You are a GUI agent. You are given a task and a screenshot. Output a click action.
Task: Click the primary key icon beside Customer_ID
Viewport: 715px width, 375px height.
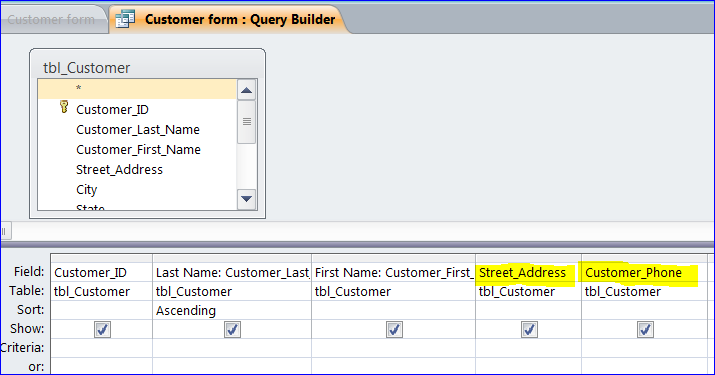point(64,107)
